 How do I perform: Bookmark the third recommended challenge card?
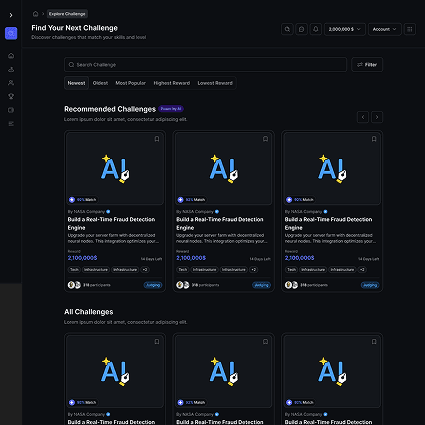coord(374,139)
